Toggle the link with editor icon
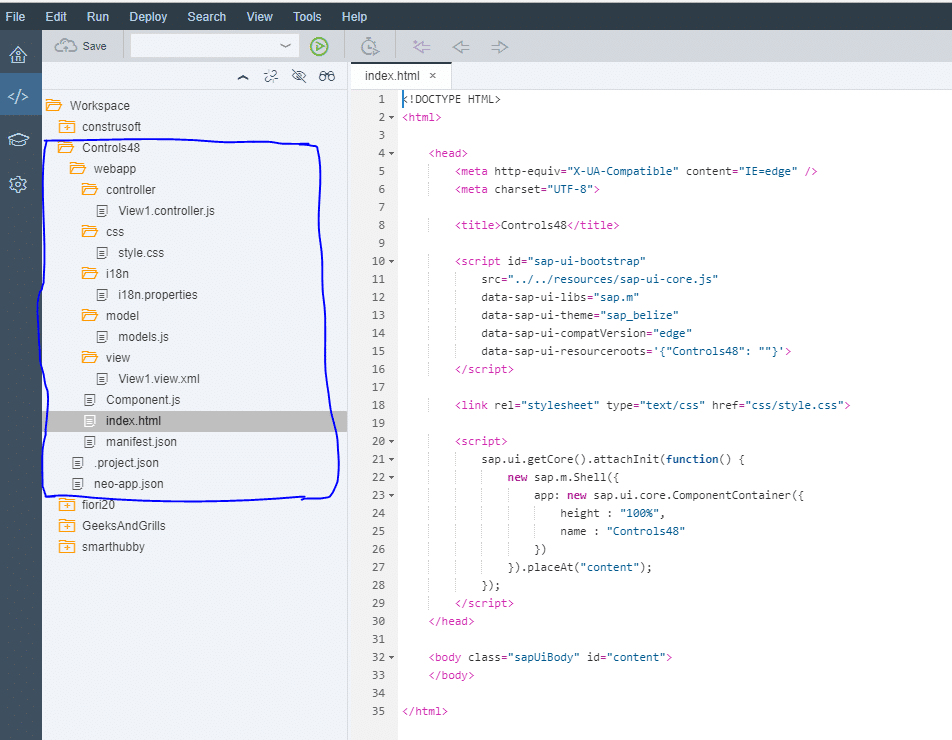The width and height of the screenshot is (952, 740). click(271, 76)
